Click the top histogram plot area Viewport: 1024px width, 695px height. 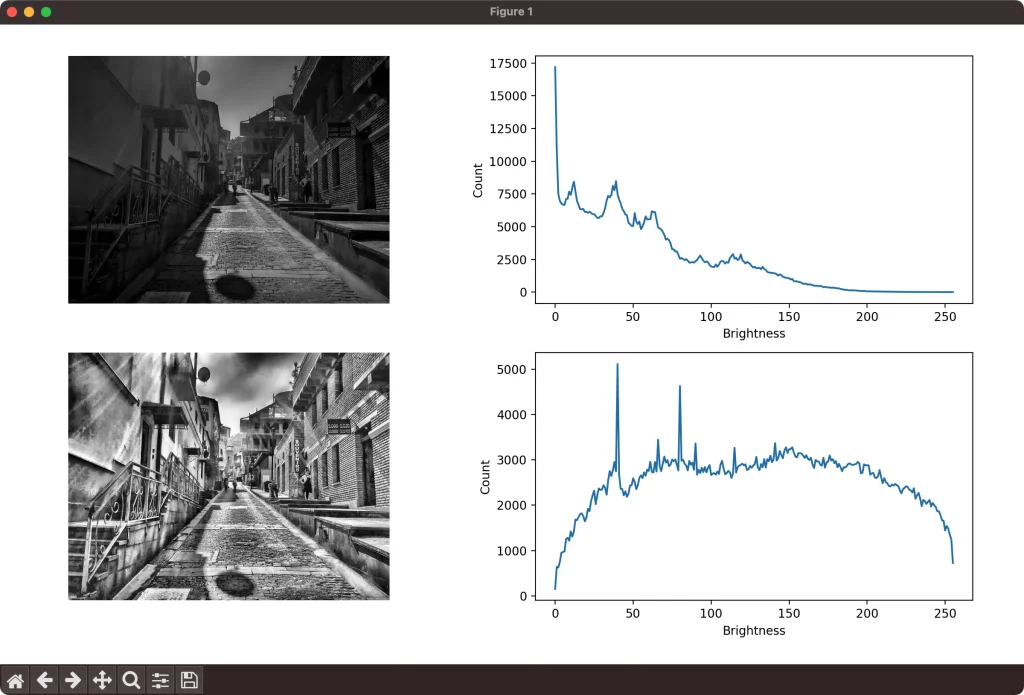pos(754,180)
